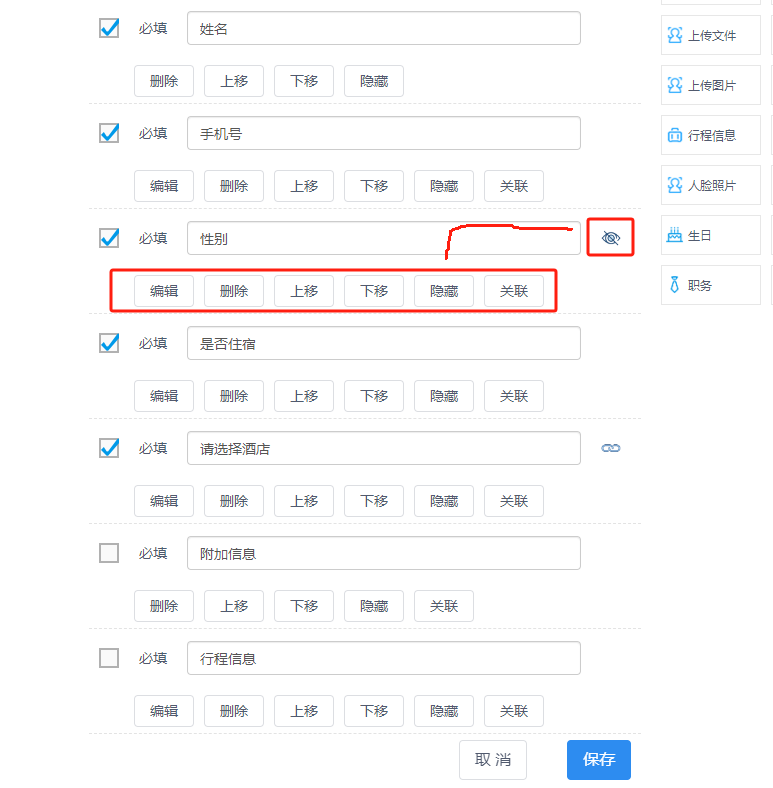The height and width of the screenshot is (788, 773).
Task: Edit the 行程信息 field row
Action: 164,711
